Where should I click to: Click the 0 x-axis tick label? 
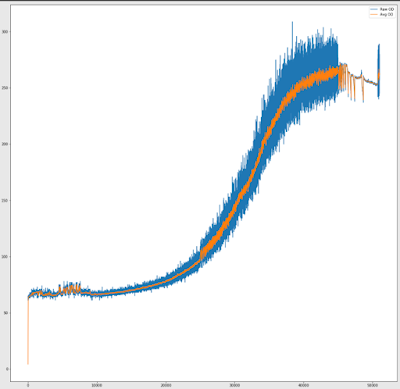pyautogui.click(x=28, y=386)
